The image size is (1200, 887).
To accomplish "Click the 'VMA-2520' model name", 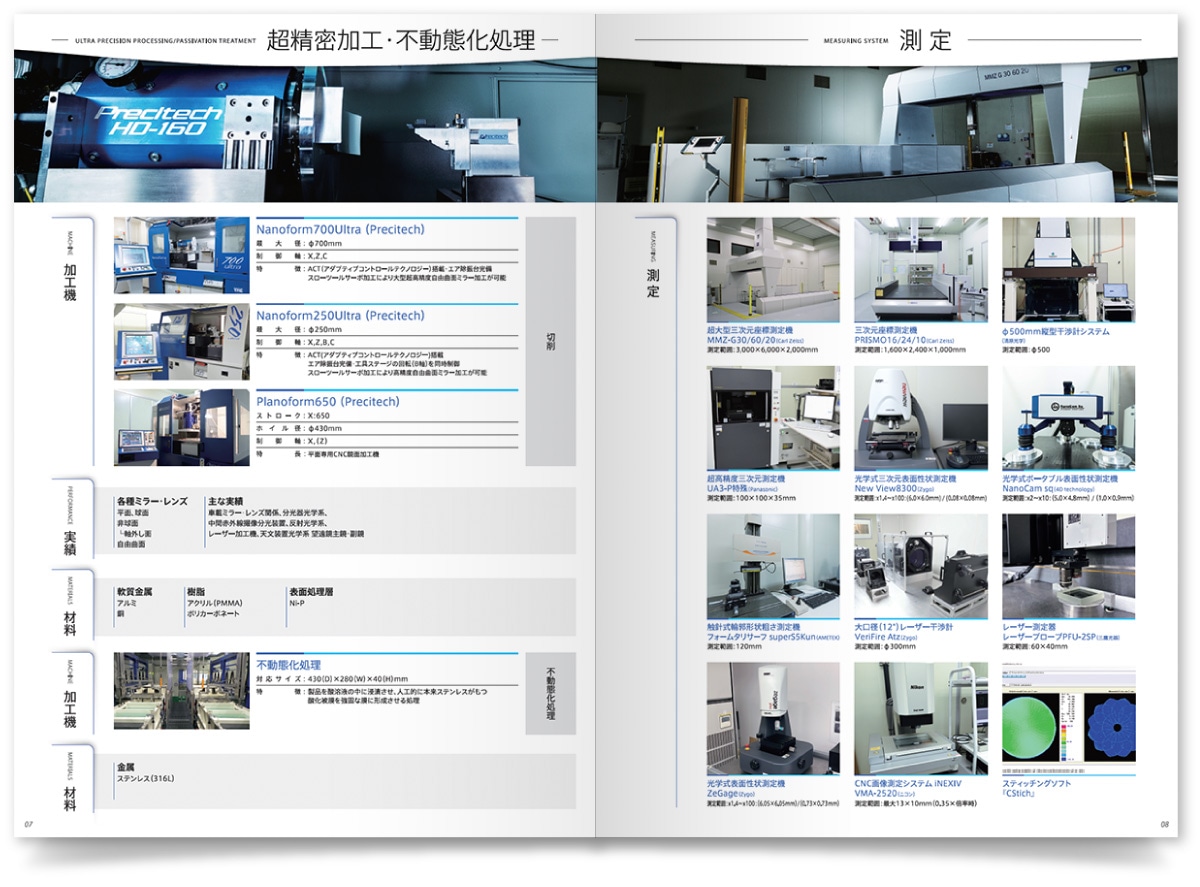I will pyautogui.click(x=878, y=793).
